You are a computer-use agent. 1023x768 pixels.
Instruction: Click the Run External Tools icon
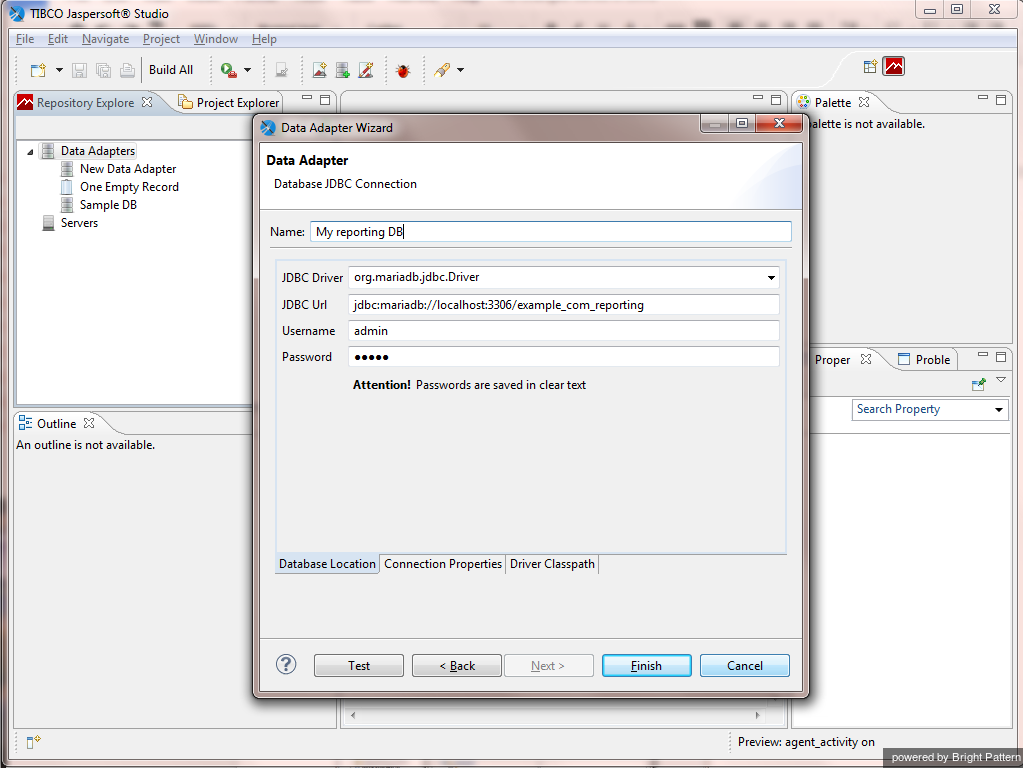(228, 70)
